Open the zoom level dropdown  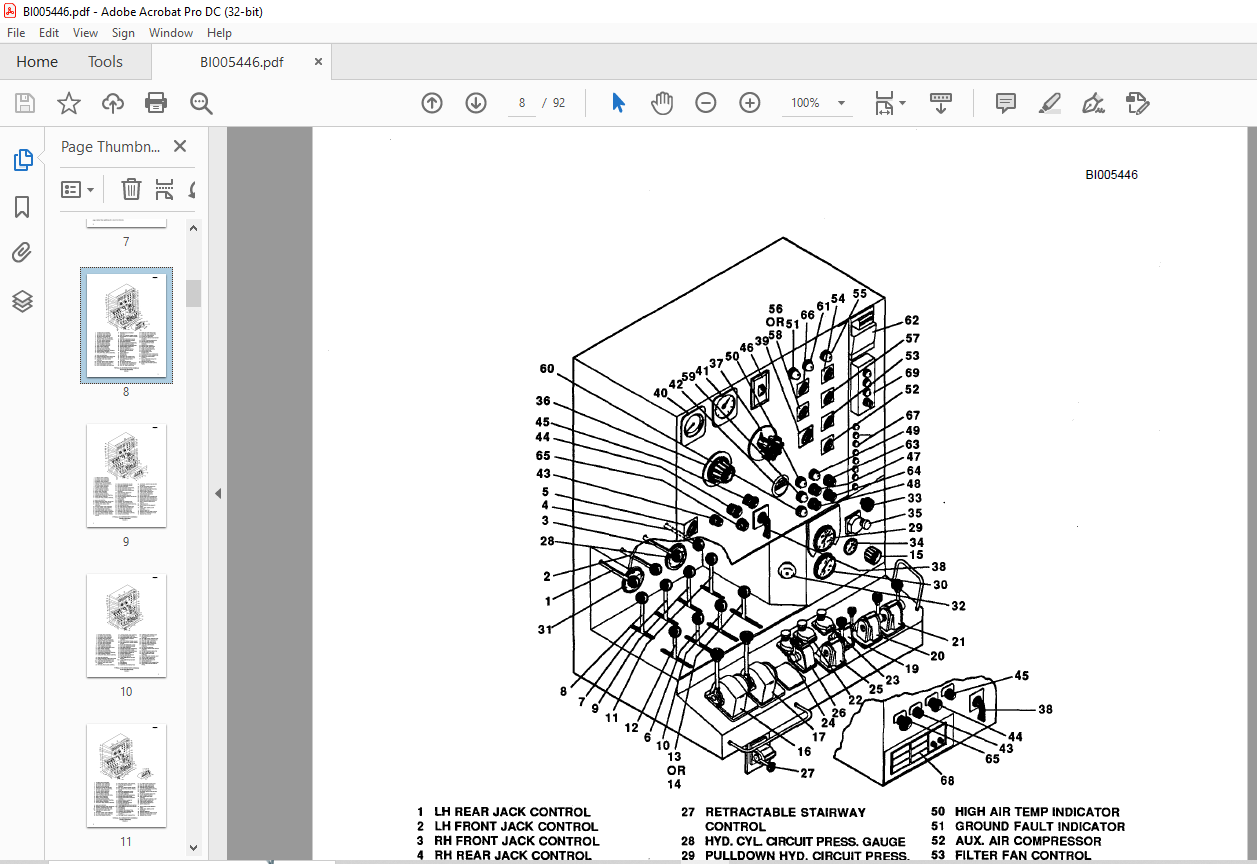pos(842,103)
